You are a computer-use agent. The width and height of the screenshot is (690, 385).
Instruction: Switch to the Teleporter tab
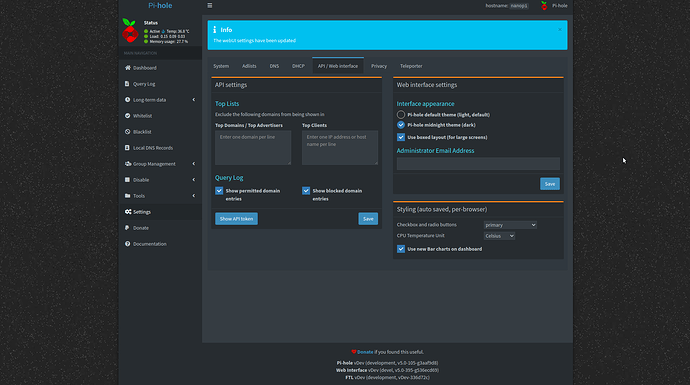(x=411, y=66)
